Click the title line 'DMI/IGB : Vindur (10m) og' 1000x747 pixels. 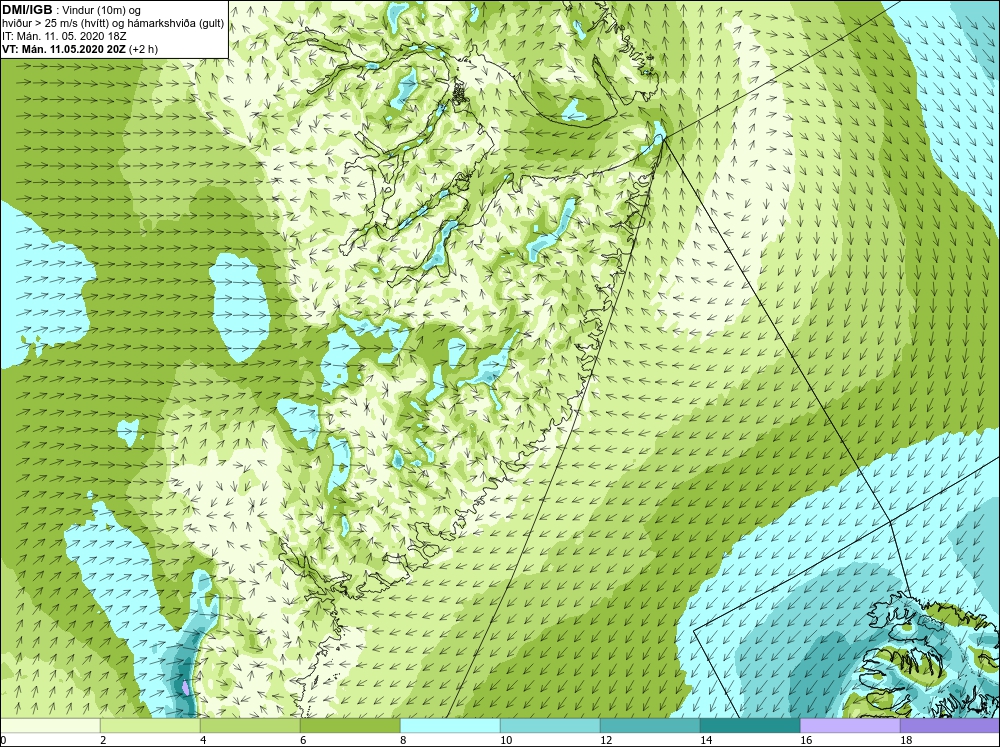72,10
